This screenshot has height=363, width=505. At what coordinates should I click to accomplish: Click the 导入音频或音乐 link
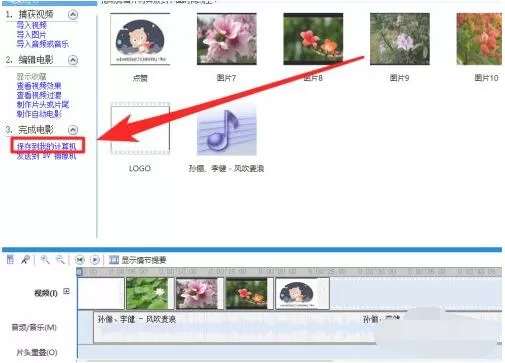tap(43, 44)
